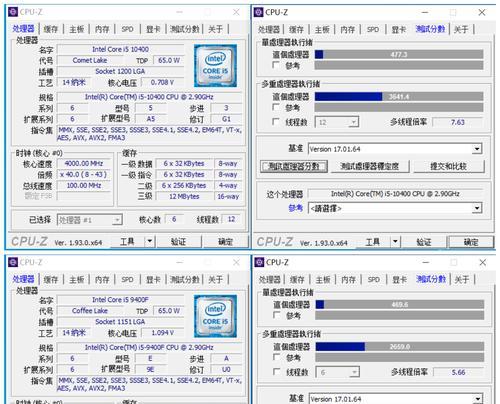Switch to the 显卡 tab in the i5 9400F window

153,280
